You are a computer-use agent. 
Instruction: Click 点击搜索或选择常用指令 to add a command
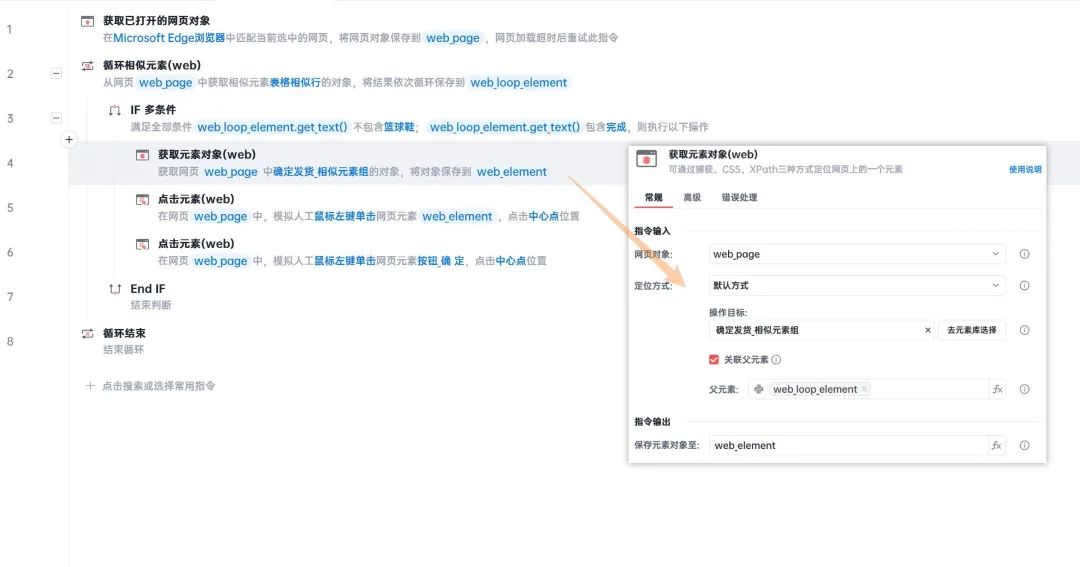pos(158,386)
